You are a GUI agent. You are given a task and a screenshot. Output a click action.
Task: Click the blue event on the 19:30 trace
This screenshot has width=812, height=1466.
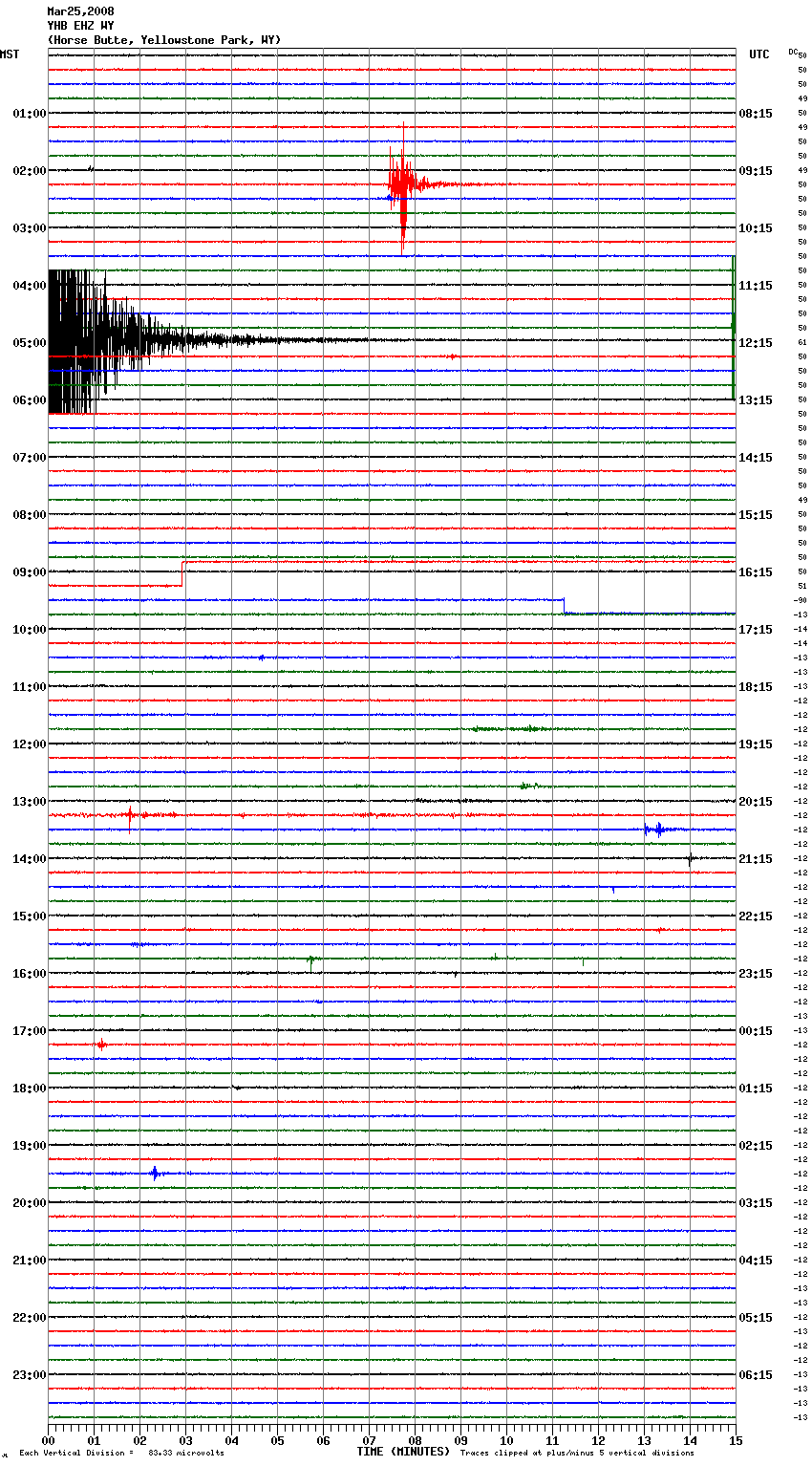pyautogui.click(x=155, y=1173)
